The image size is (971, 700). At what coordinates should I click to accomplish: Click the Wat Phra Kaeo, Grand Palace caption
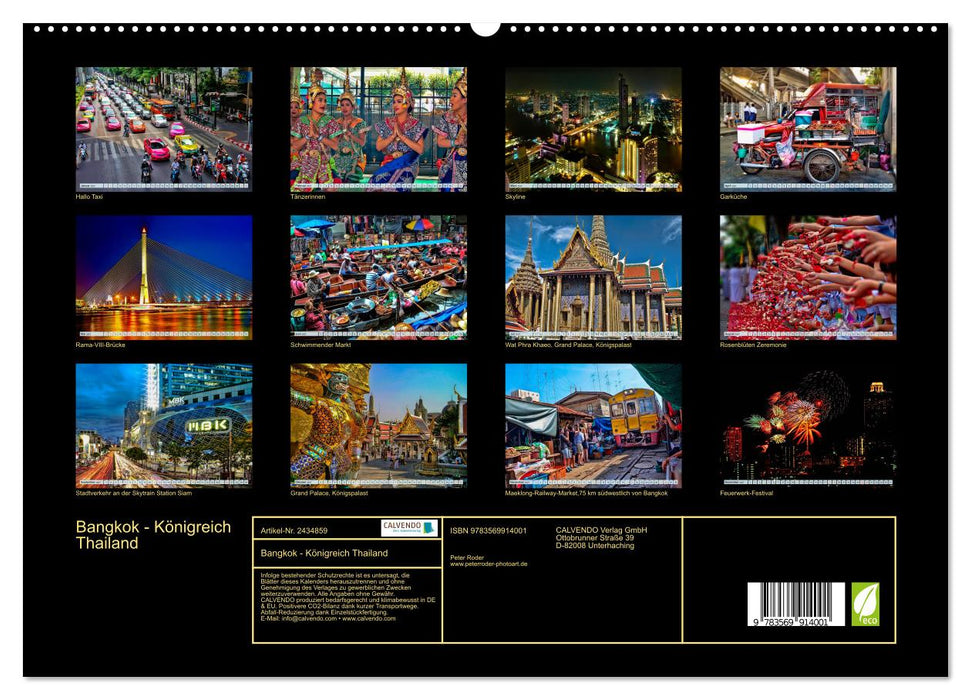pos(568,345)
